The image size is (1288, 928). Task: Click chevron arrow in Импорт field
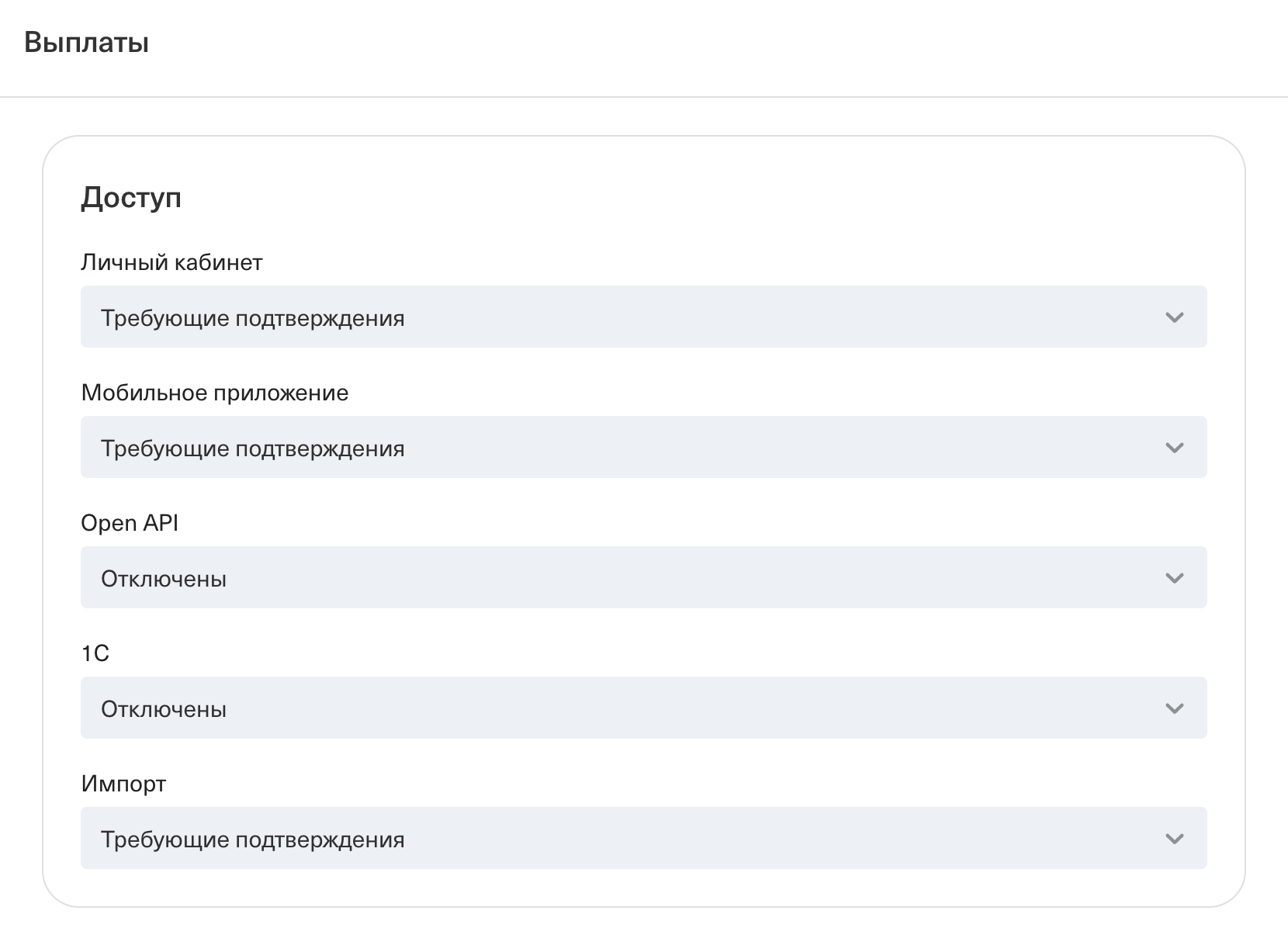(1174, 839)
